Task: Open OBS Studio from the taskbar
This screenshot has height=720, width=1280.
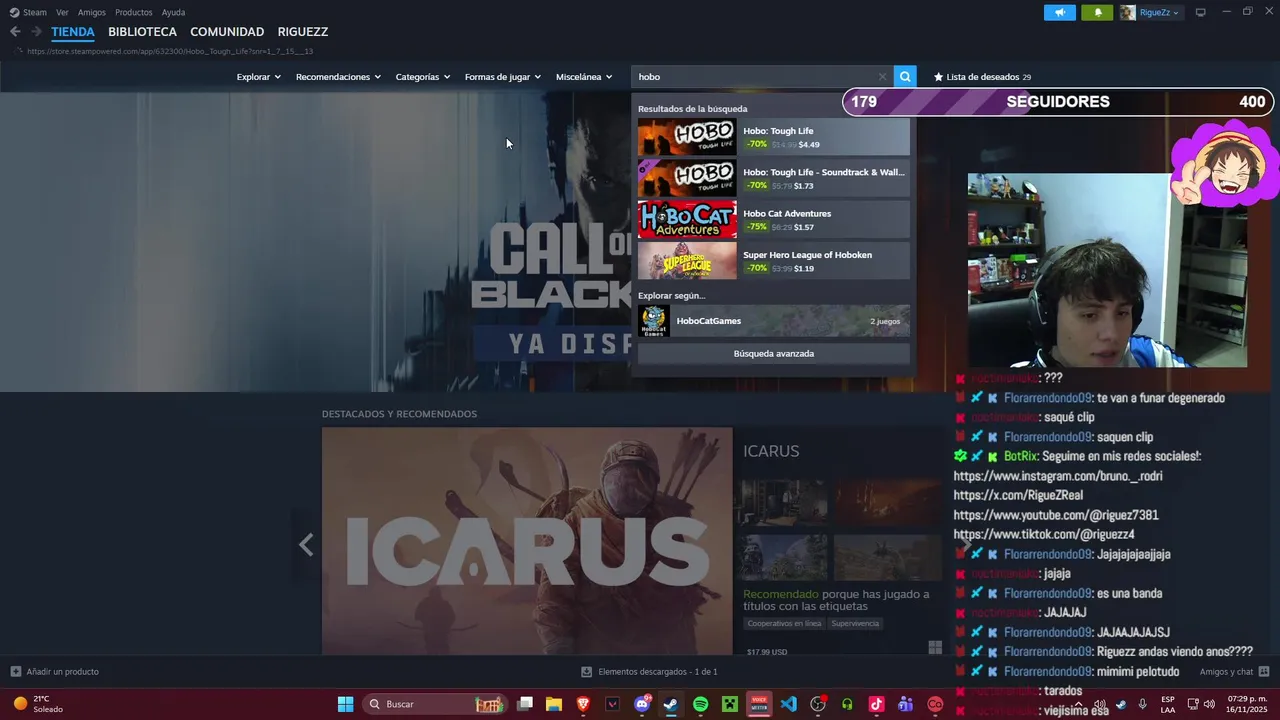Action: coord(818,704)
